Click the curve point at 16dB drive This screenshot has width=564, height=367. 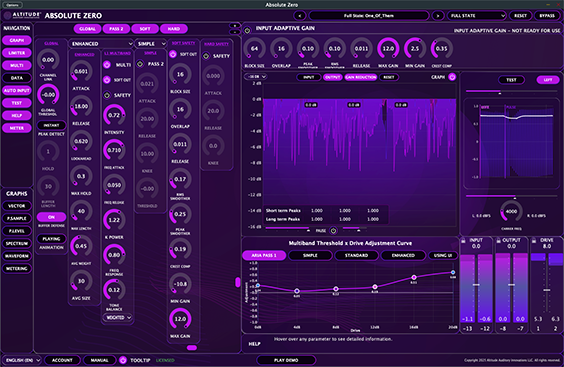[414, 277]
